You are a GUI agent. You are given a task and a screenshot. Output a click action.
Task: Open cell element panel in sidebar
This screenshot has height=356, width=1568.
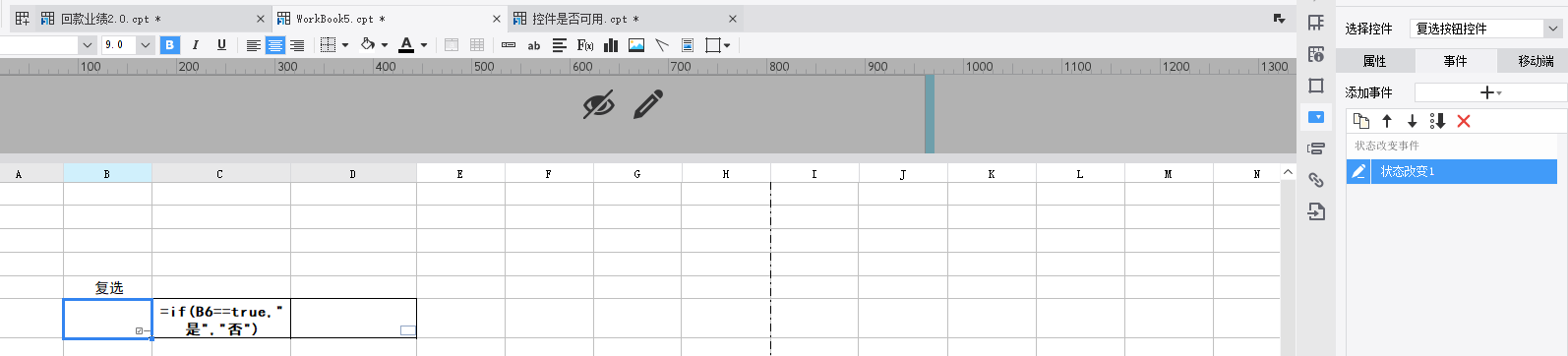1316,23
